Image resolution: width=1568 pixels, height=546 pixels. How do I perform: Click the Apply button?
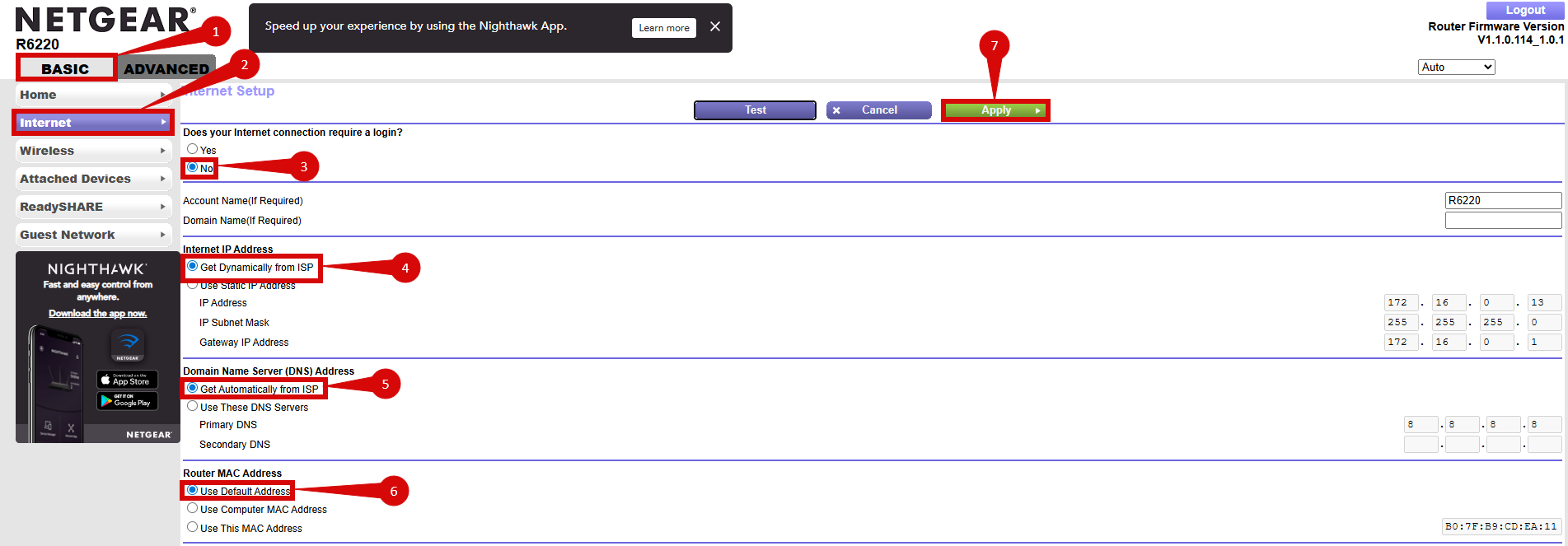pyautogui.click(x=996, y=110)
